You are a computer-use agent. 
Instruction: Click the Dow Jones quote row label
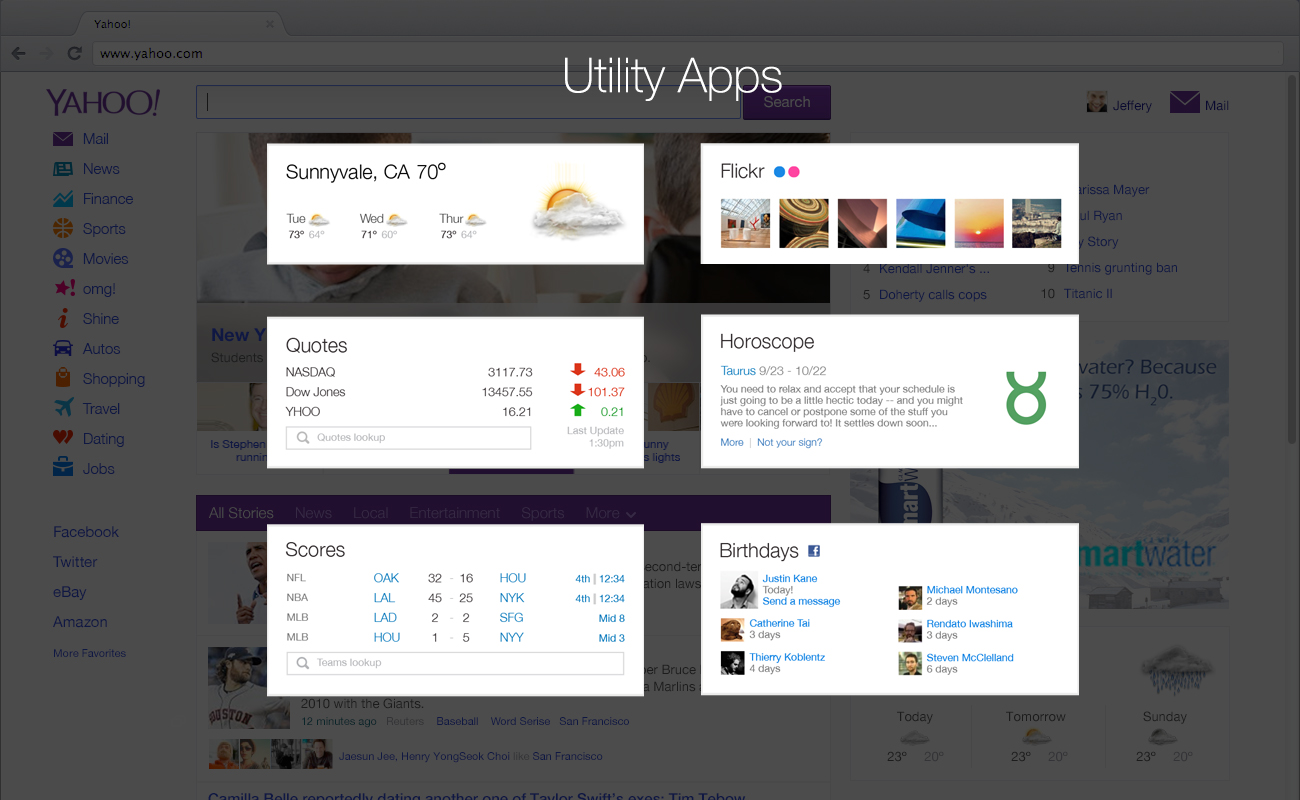click(x=317, y=392)
